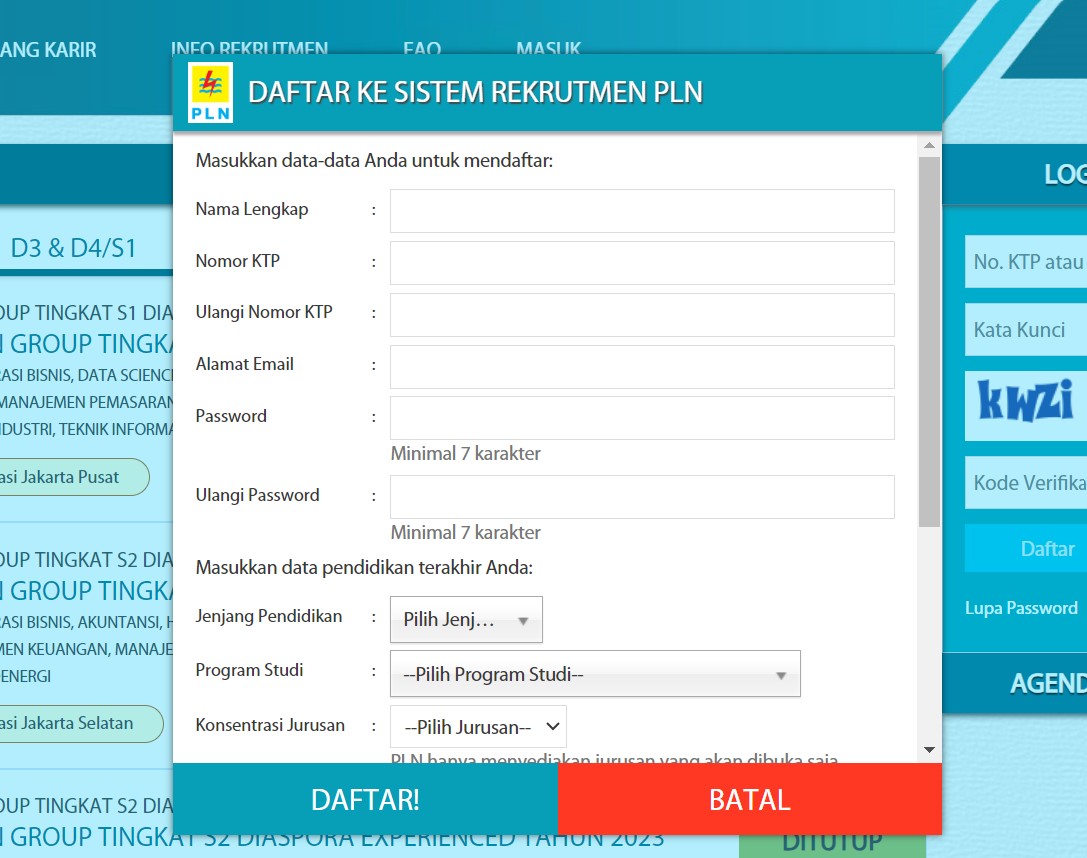Click the kWZi captcha image
The image size is (1087, 858).
1026,400
